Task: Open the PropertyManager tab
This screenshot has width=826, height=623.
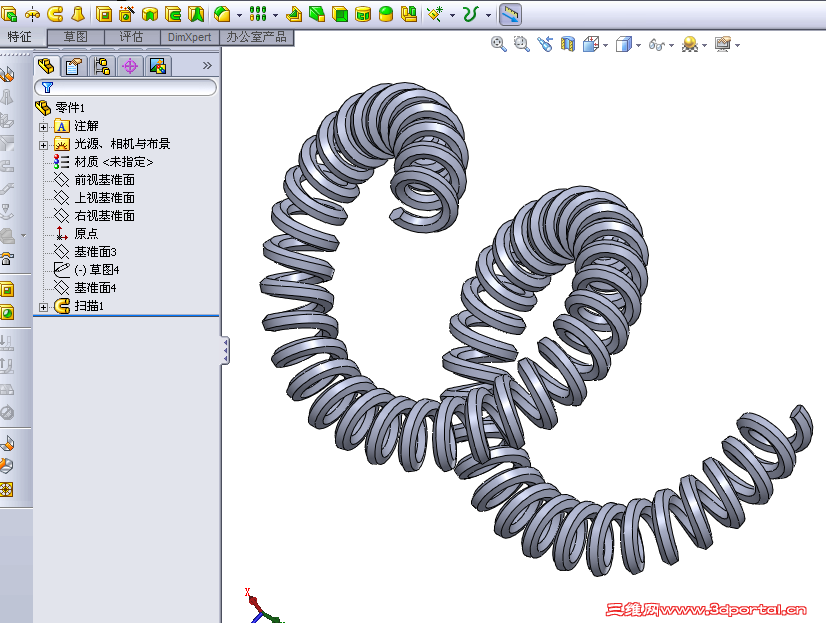Action: 74,66
